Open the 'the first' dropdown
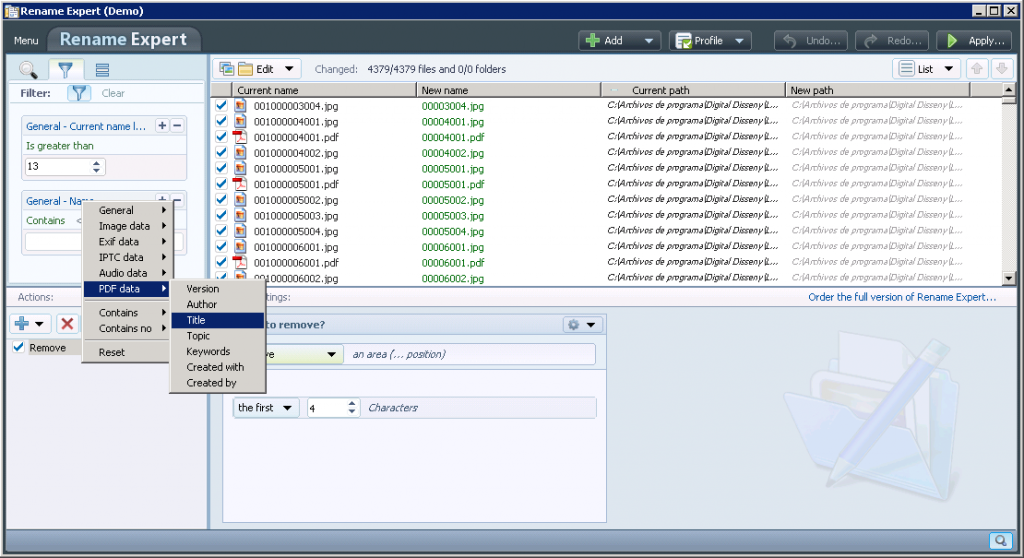1024x558 pixels. [266, 408]
